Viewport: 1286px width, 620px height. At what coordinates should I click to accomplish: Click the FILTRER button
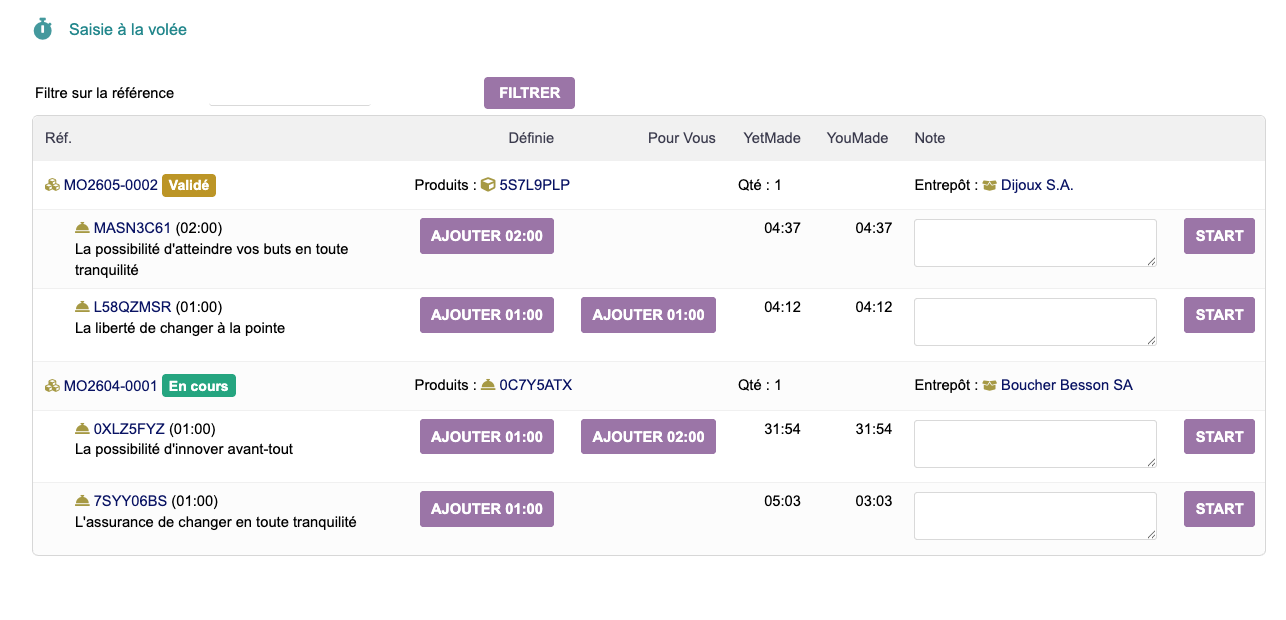point(529,93)
